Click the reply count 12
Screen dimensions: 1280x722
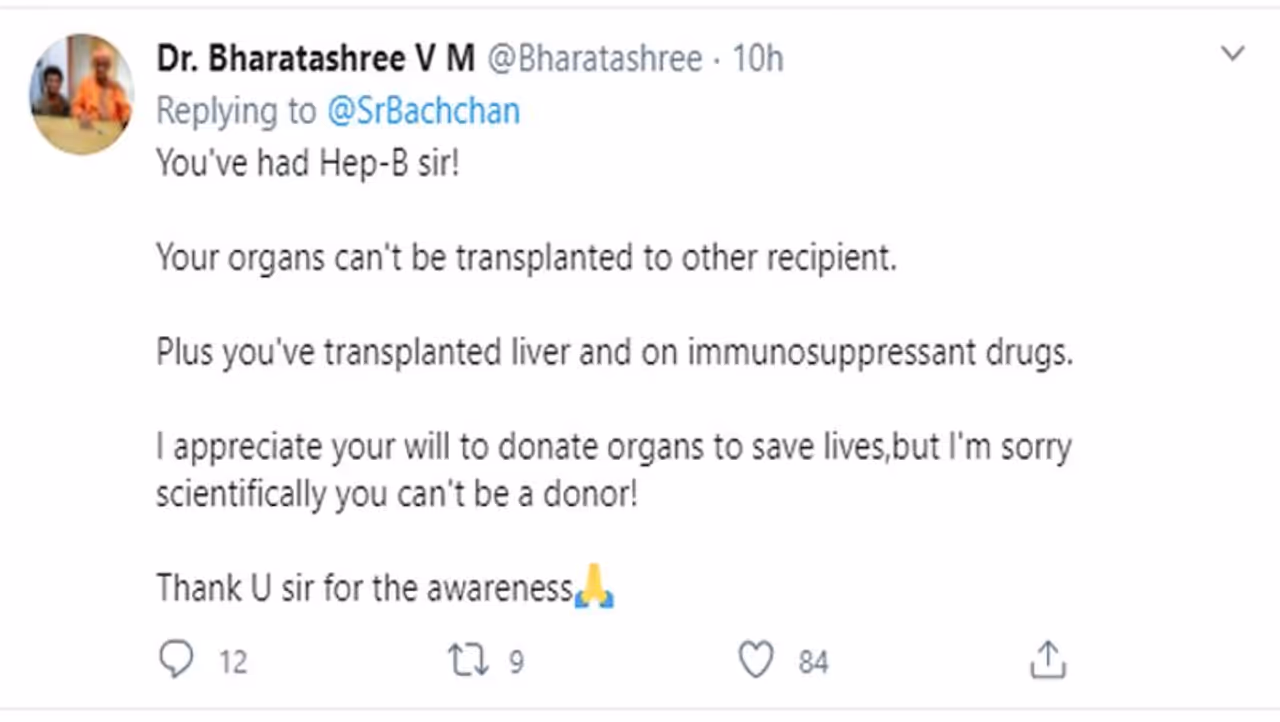232,662
